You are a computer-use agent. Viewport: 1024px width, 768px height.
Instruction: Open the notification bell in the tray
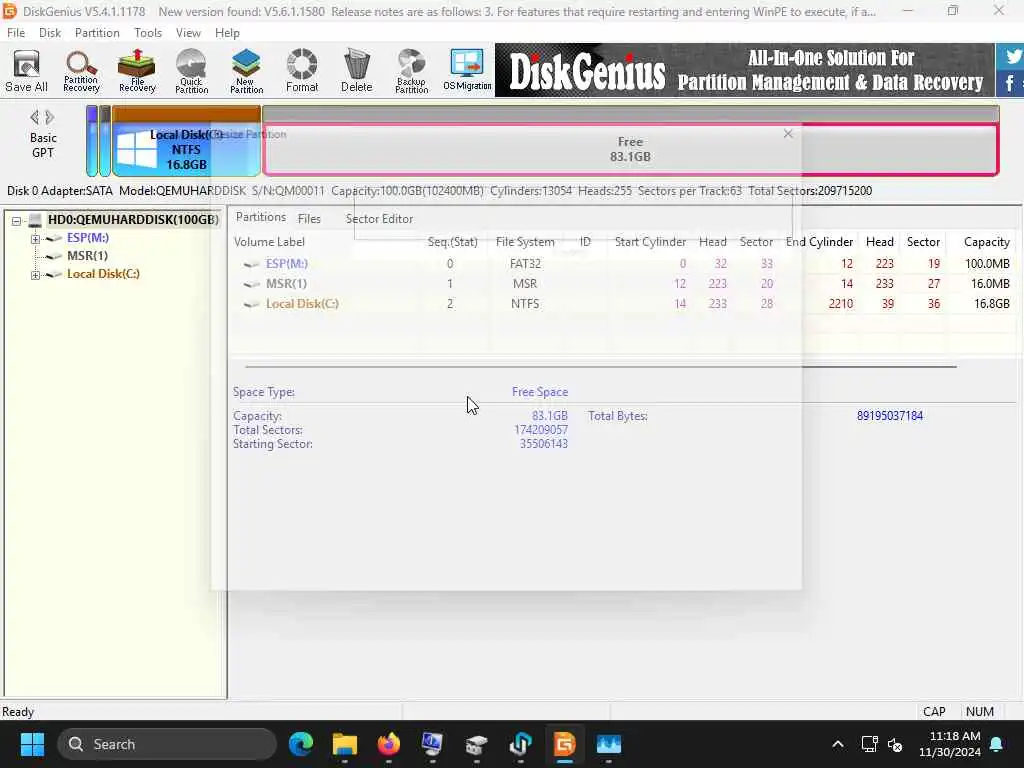click(x=997, y=744)
